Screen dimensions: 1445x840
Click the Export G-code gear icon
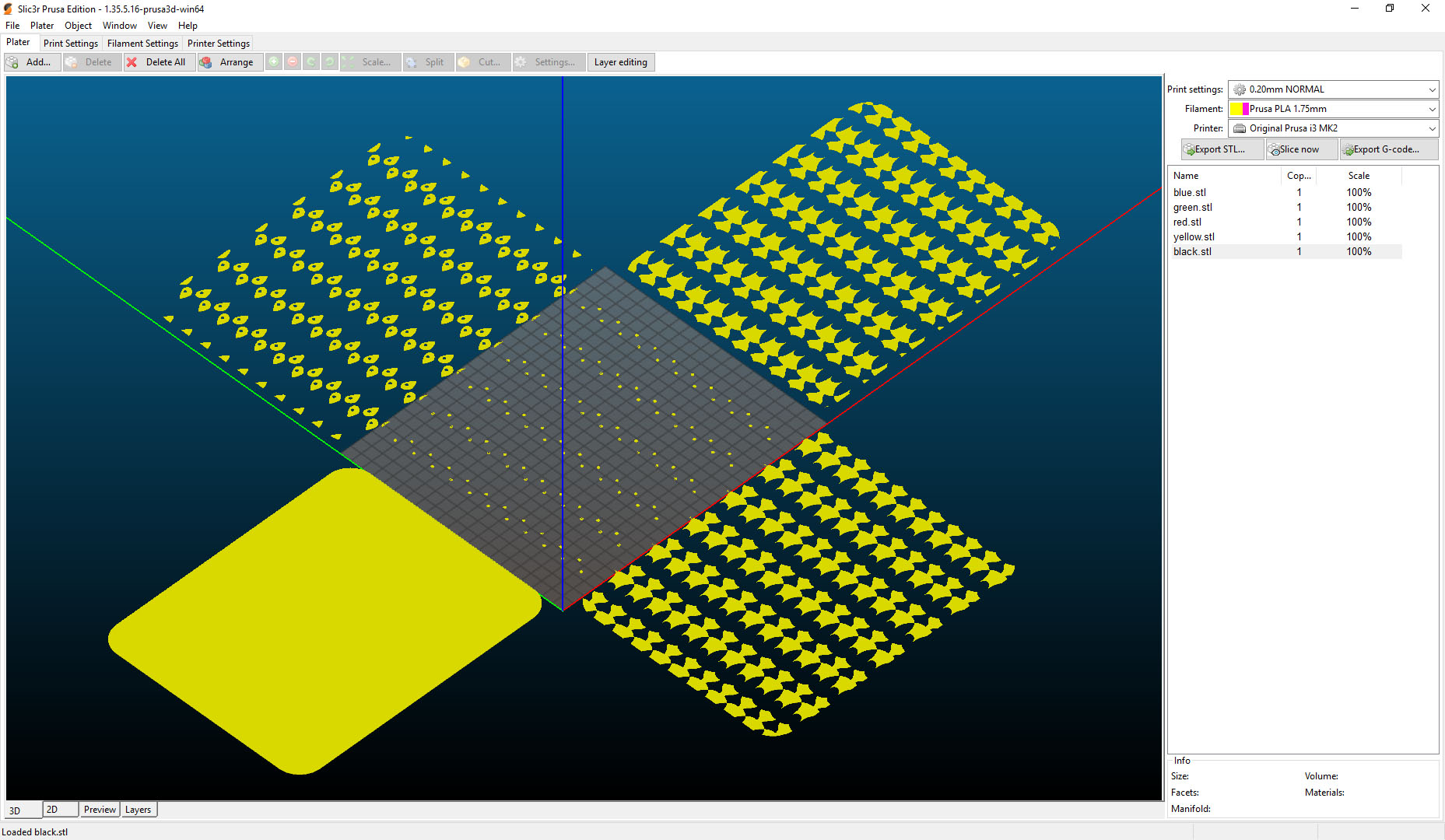tap(1349, 149)
